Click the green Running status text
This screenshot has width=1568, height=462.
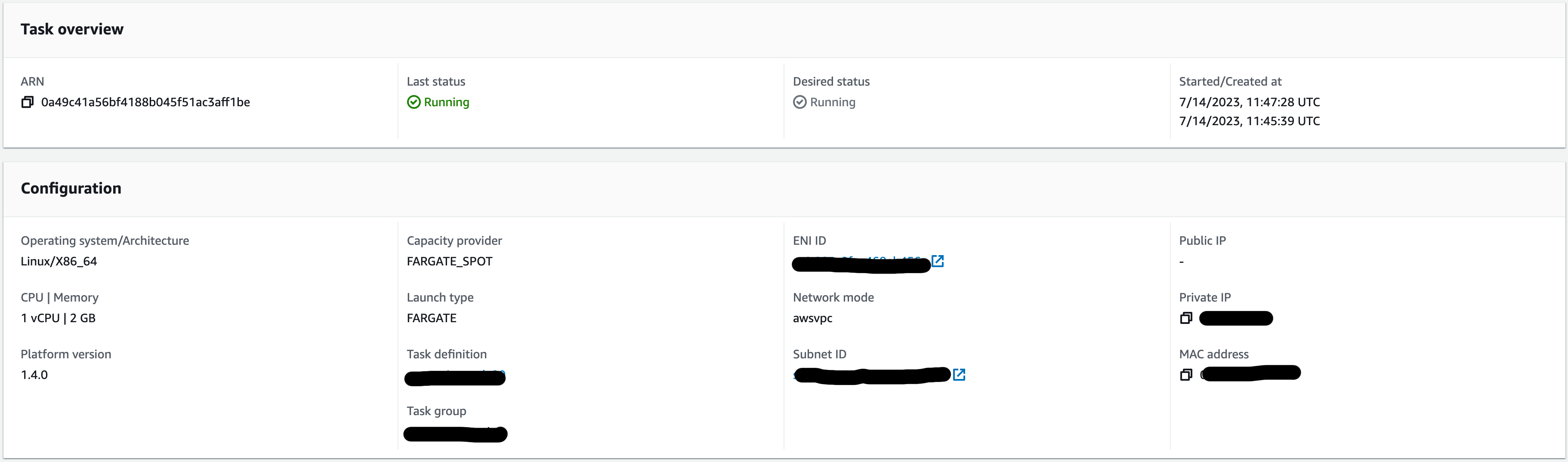coord(446,102)
